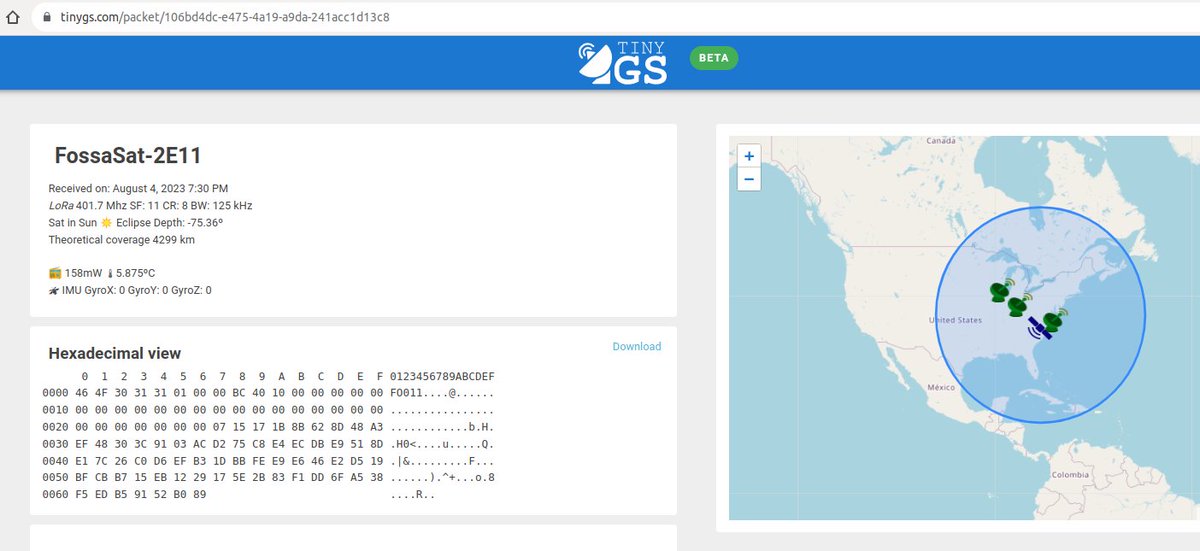Click the TinyGS logo in header
Image resolution: width=1200 pixels, height=551 pixels.
(623, 63)
